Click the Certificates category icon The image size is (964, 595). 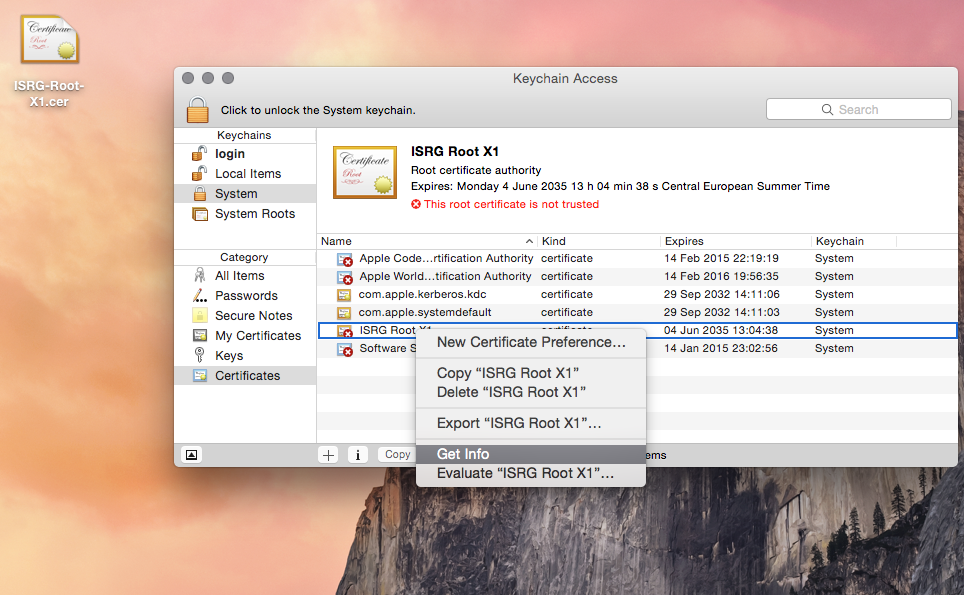click(200, 376)
